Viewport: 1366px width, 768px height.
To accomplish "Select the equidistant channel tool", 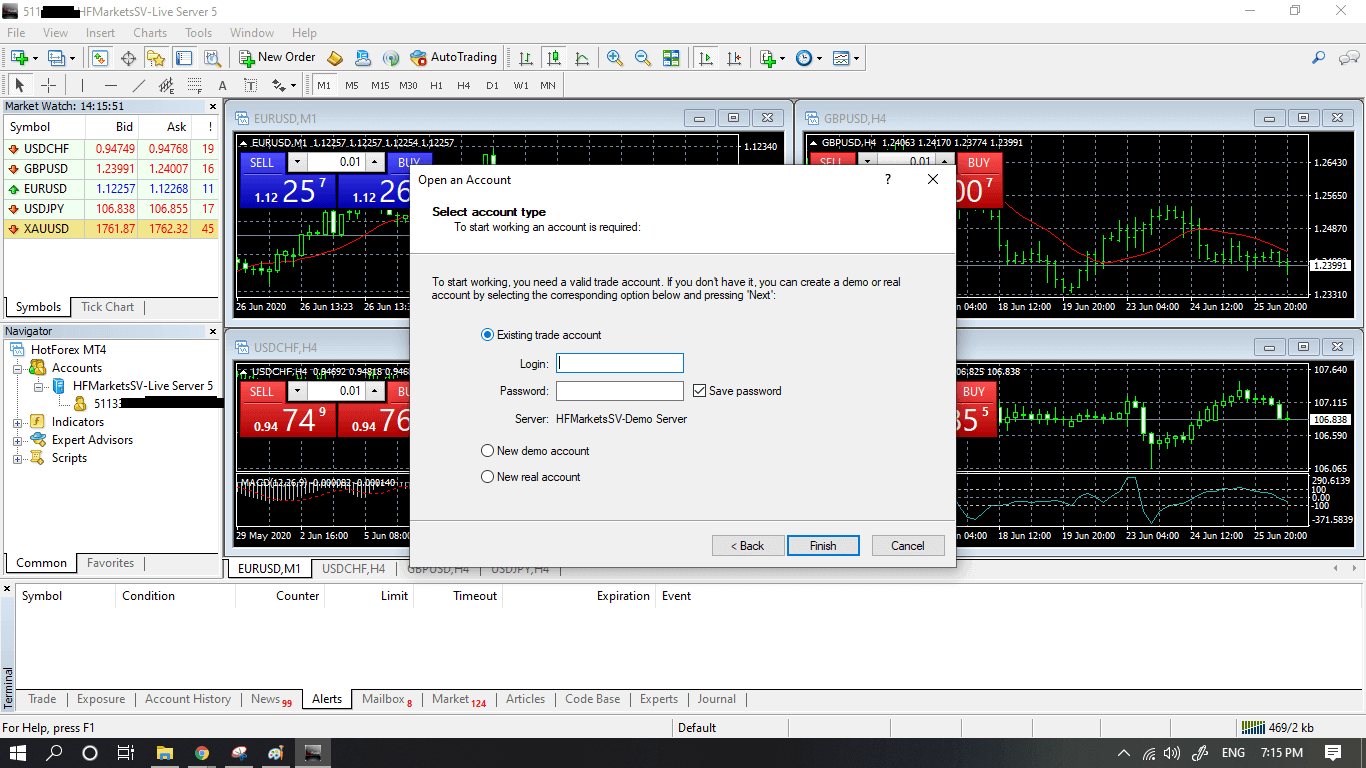I will (166, 86).
